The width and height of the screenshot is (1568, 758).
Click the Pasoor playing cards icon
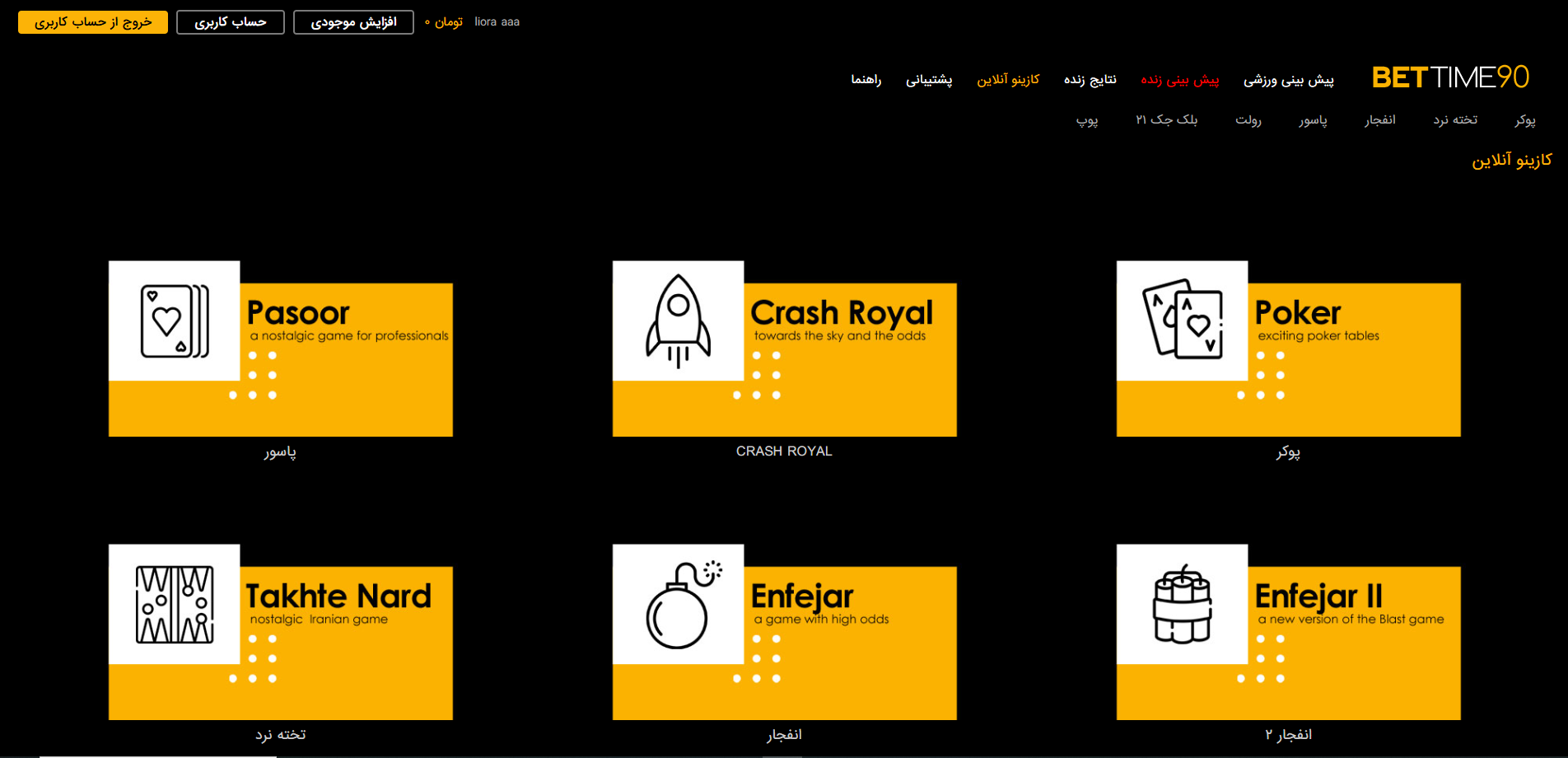tap(174, 321)
